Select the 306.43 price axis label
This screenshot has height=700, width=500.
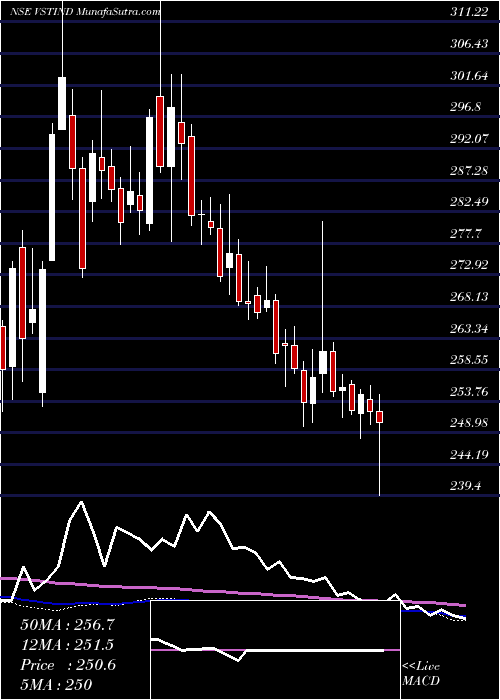(469, 44)
